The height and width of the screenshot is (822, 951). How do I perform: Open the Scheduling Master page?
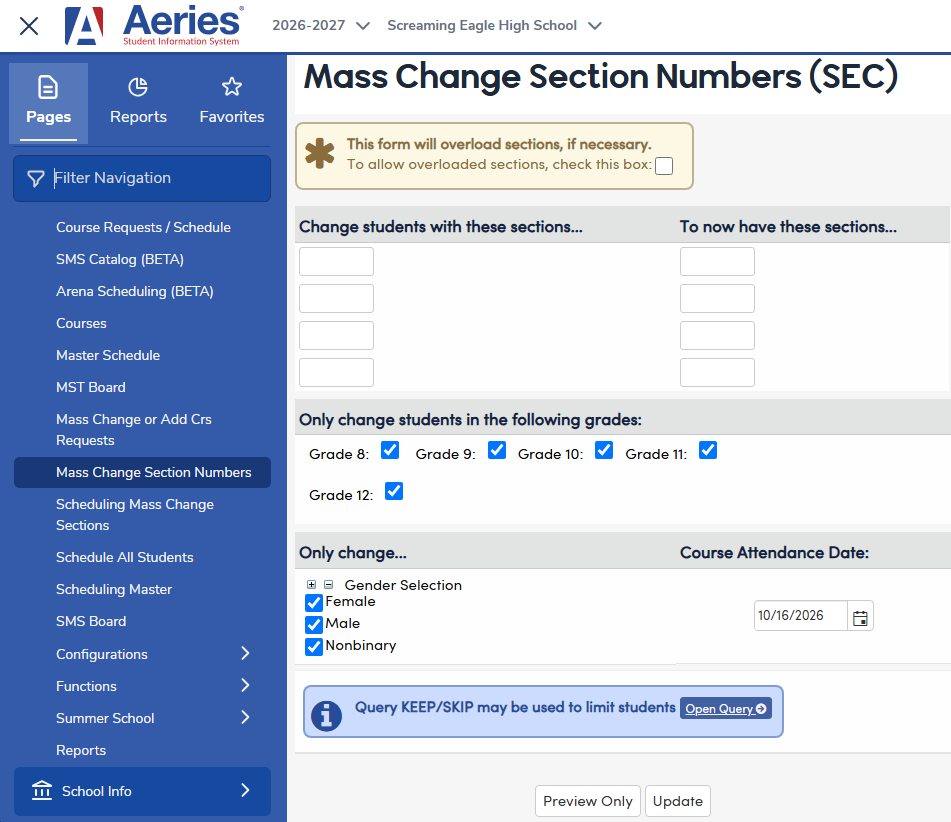pos(114,590)
